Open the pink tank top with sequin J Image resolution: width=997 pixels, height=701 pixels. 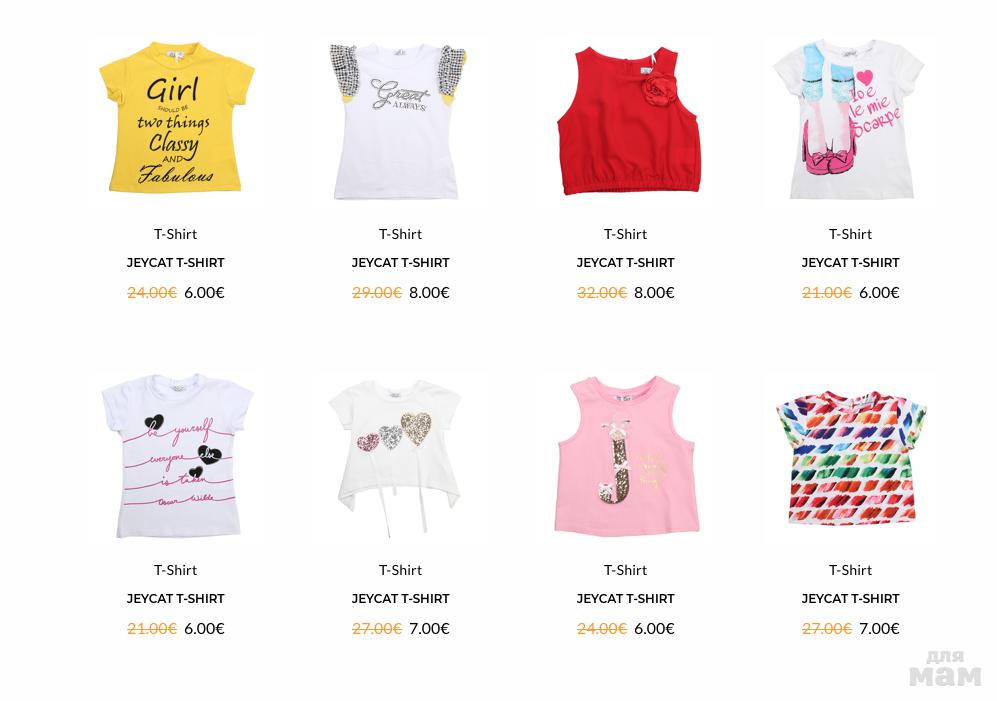click(626, 455)
